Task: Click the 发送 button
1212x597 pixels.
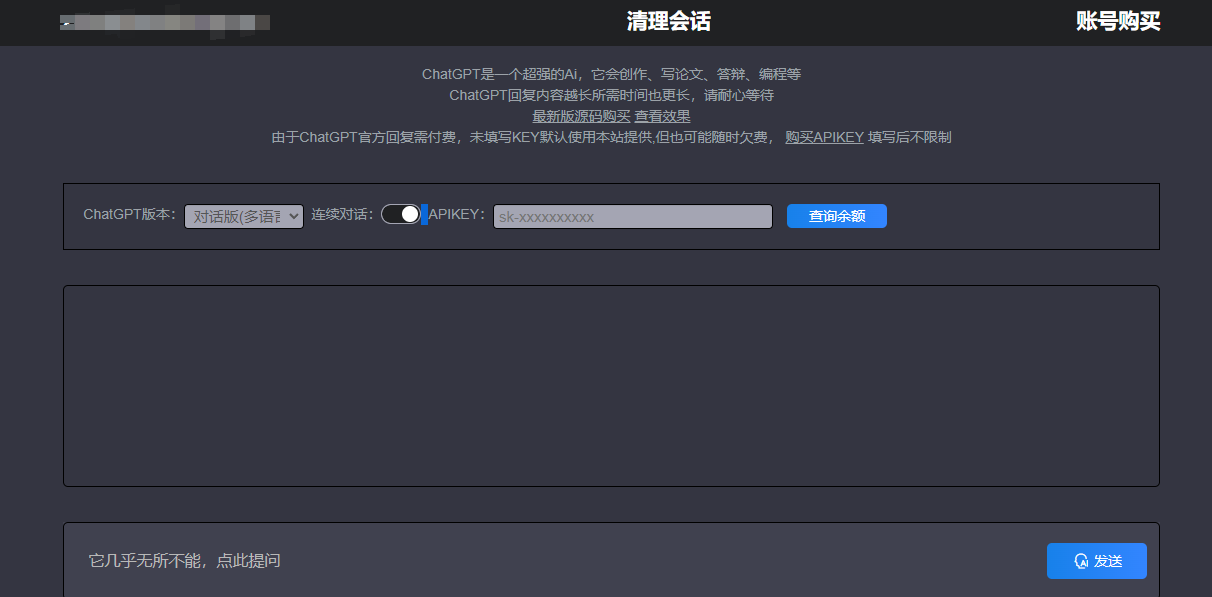Action: (x=1097, y=561)
